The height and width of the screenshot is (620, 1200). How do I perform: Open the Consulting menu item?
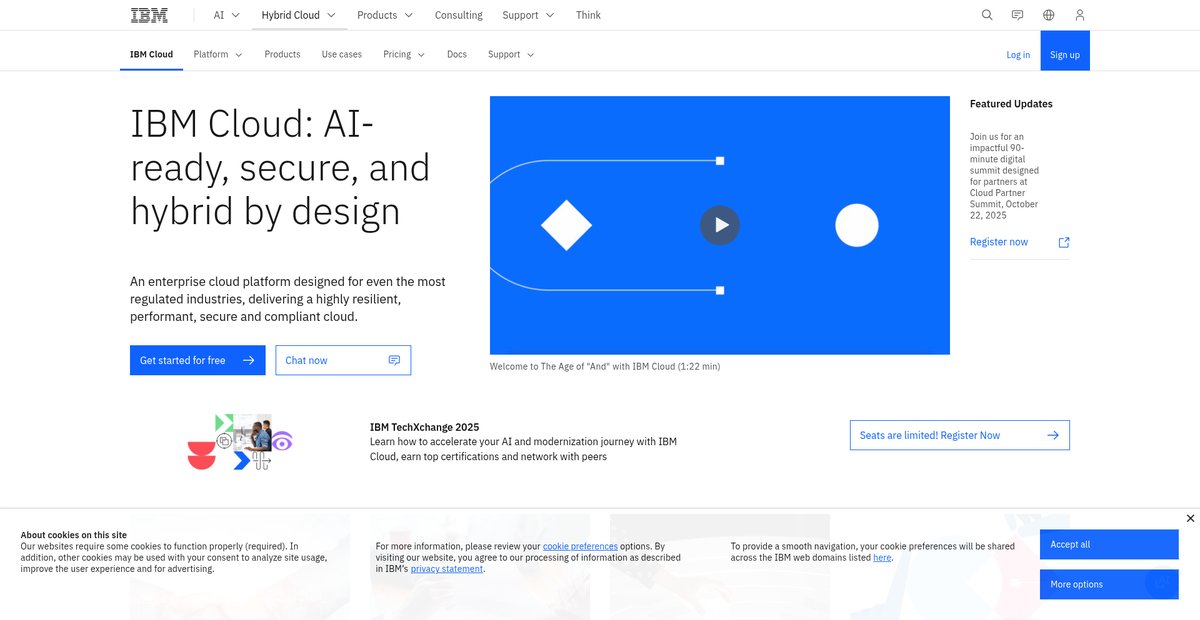(459, 15)
